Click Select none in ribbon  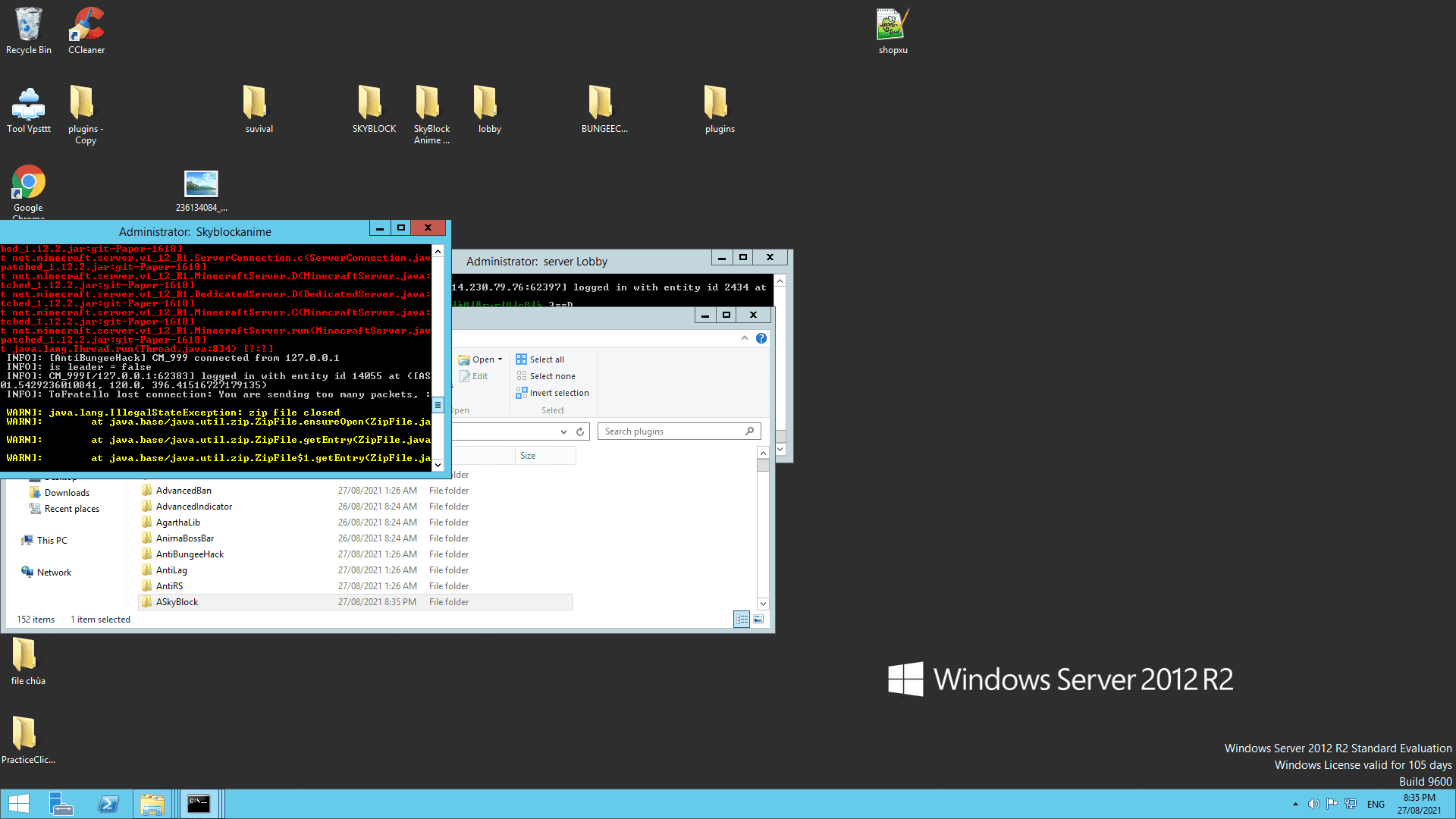pos(546,376)
